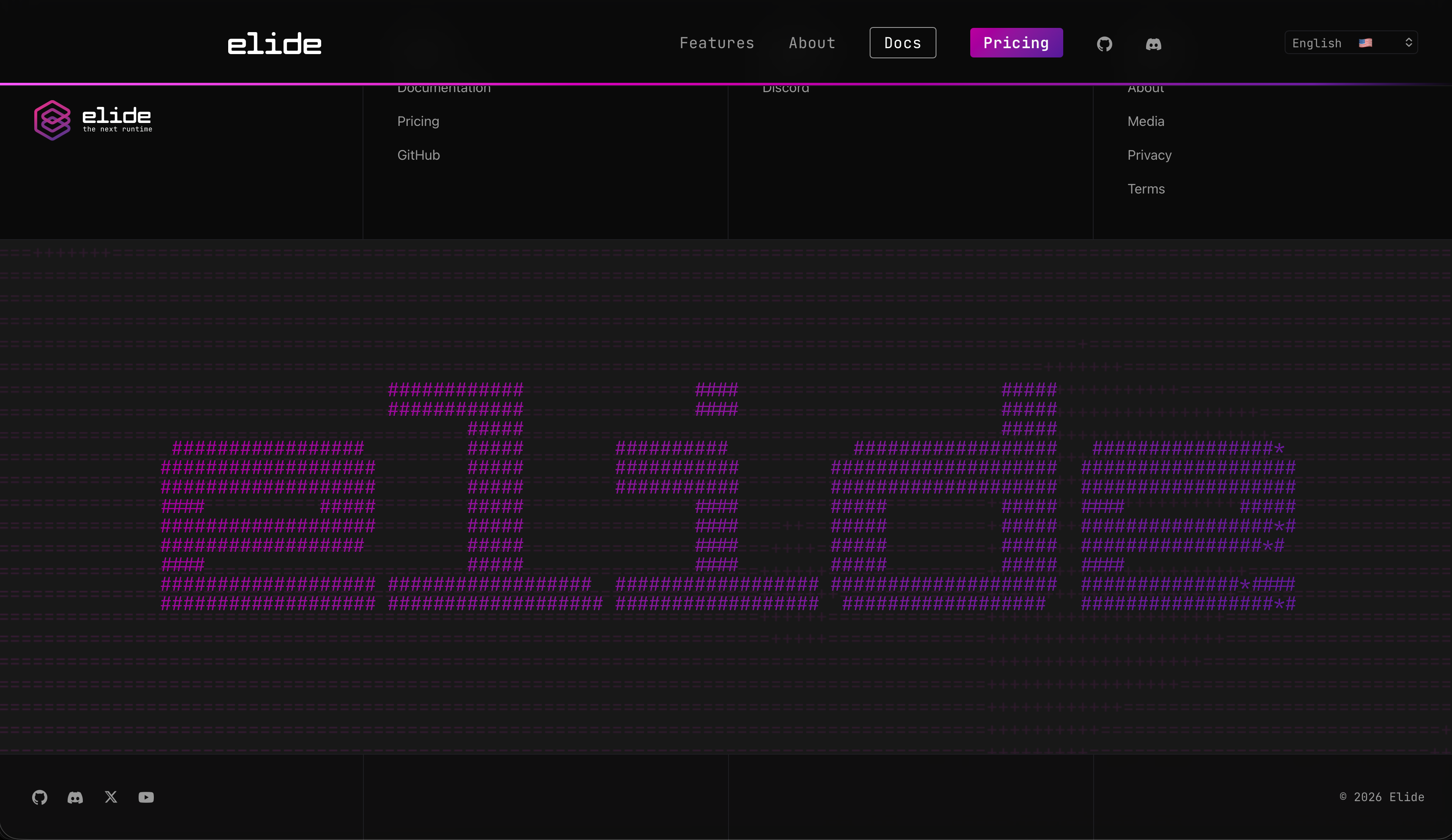Open the YouTube icon in the bottom bar
The image size is (1452, 840).
coord(146,797)
